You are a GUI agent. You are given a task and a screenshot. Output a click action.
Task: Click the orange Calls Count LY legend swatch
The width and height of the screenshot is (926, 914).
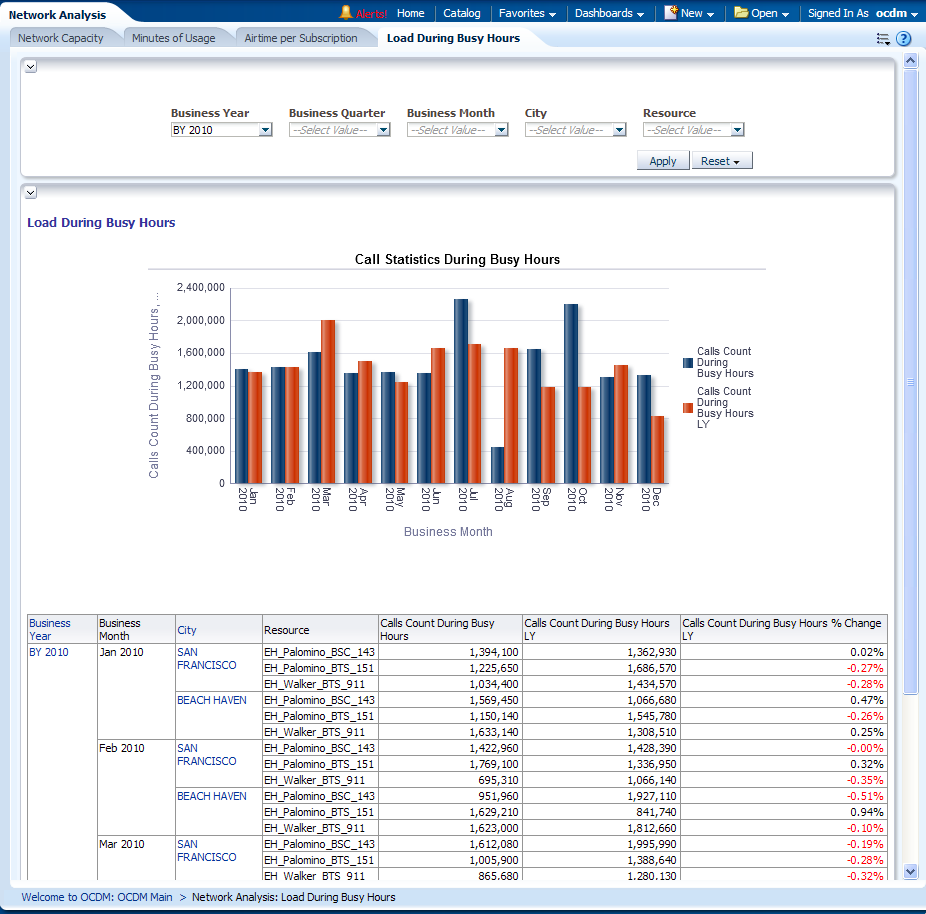[x=688, y=408]
